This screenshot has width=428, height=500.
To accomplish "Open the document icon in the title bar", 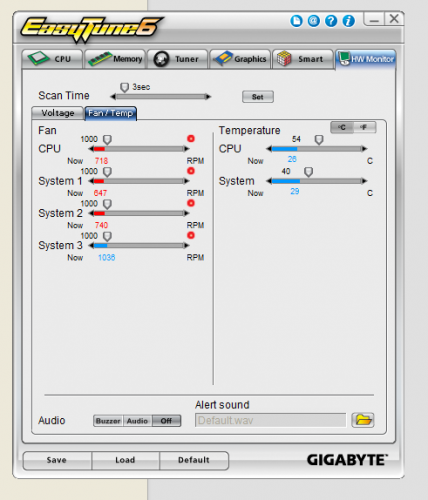I will (296, 21).
